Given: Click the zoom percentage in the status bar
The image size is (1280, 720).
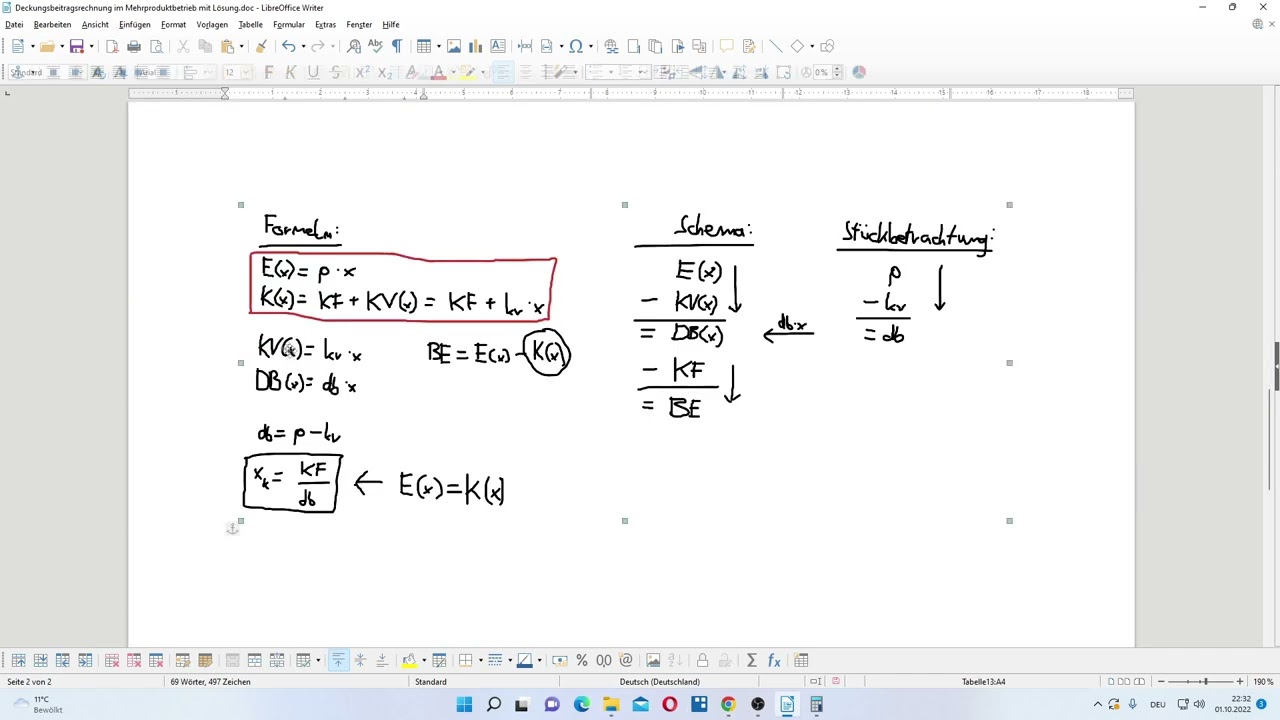Looking at the screenshot, I should click(1263, 682).
